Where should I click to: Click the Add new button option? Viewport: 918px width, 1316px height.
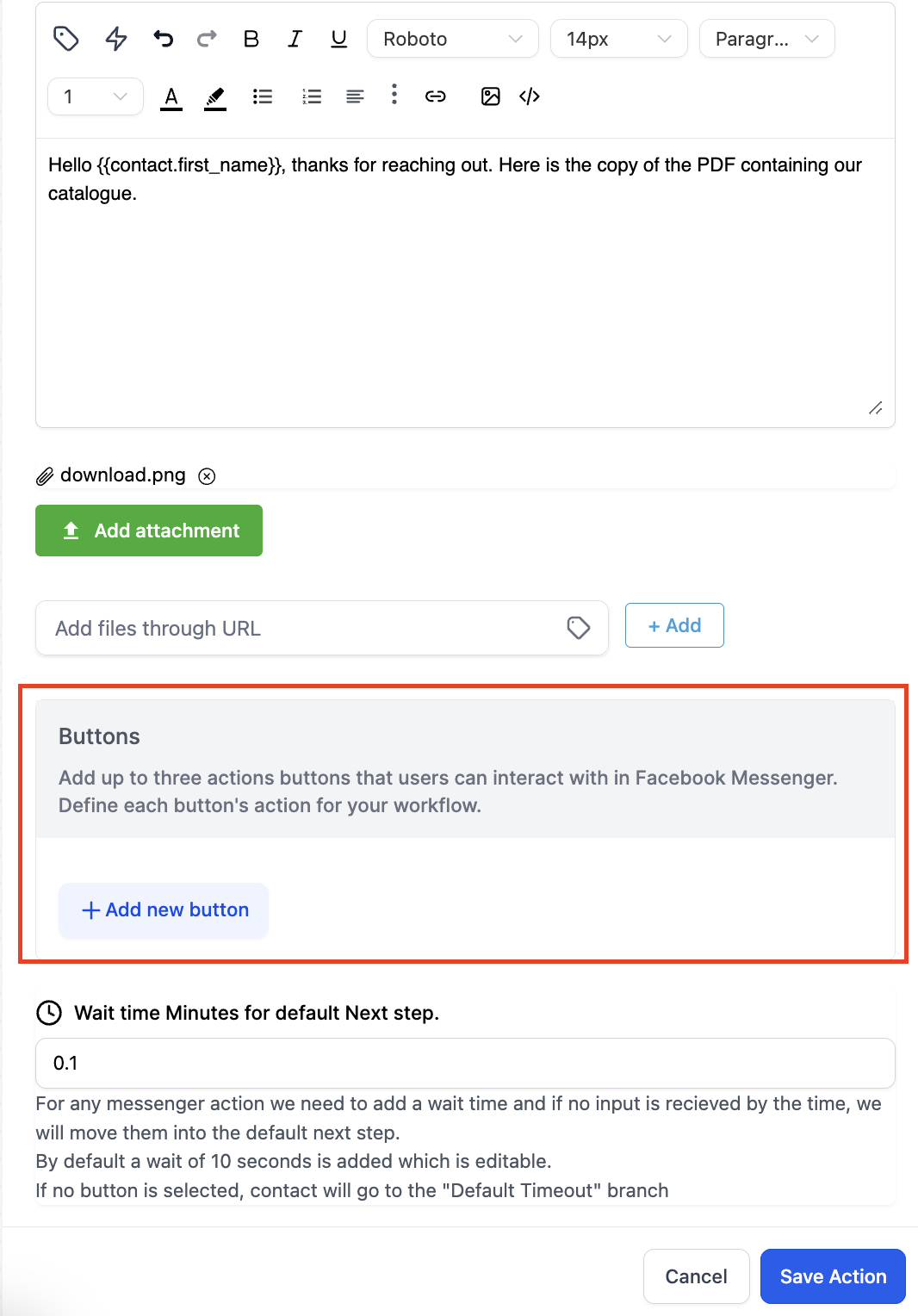pos(164,910)
